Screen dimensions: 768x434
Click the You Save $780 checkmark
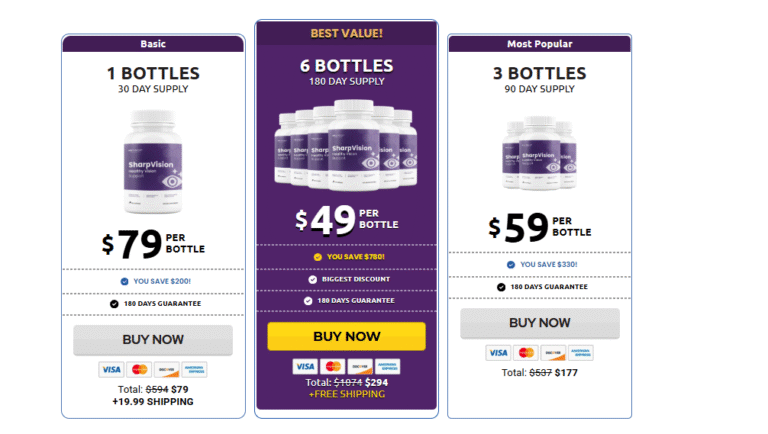(x=317, y=256)
